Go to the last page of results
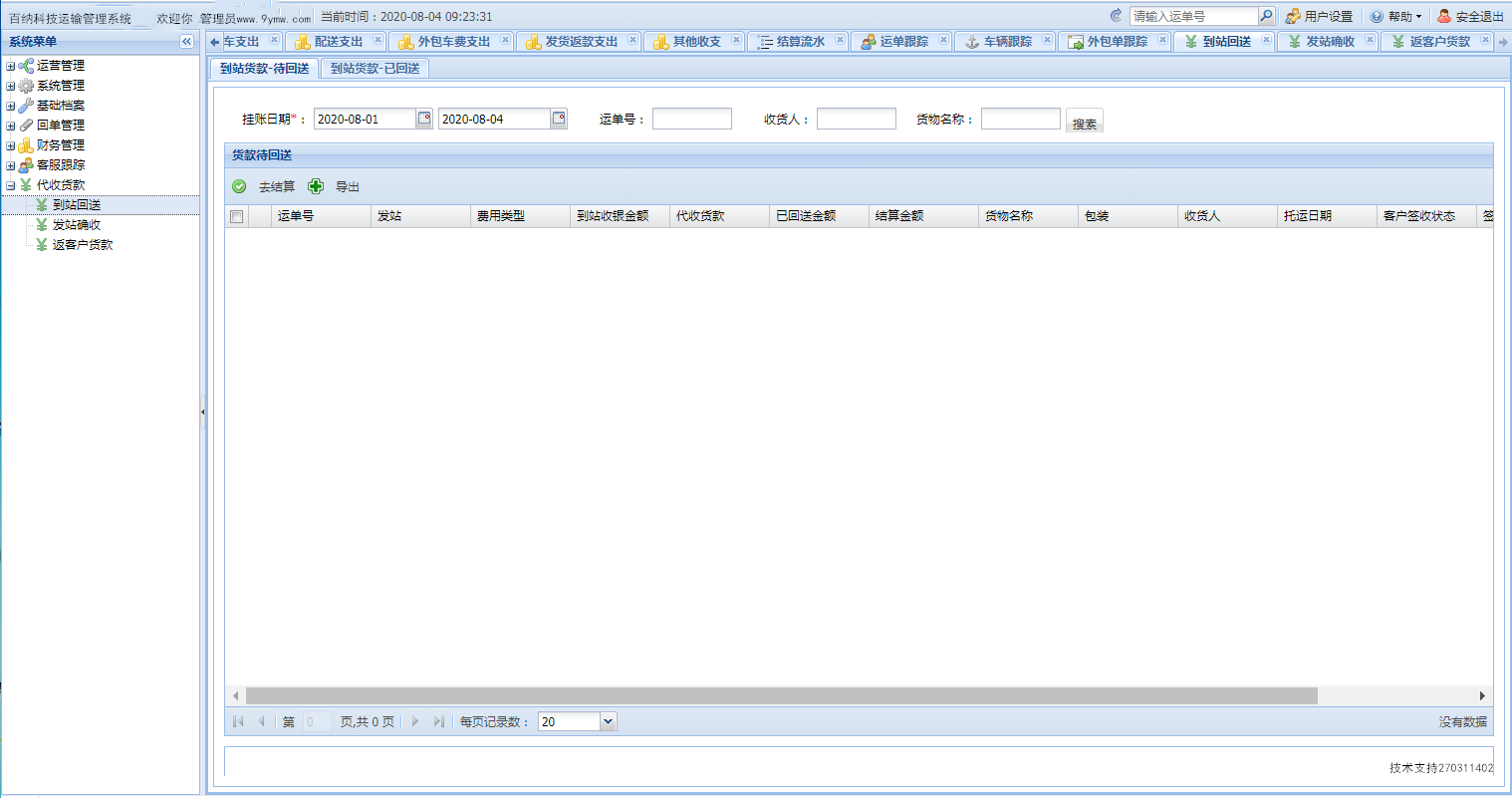 click(x=438, y=721)
